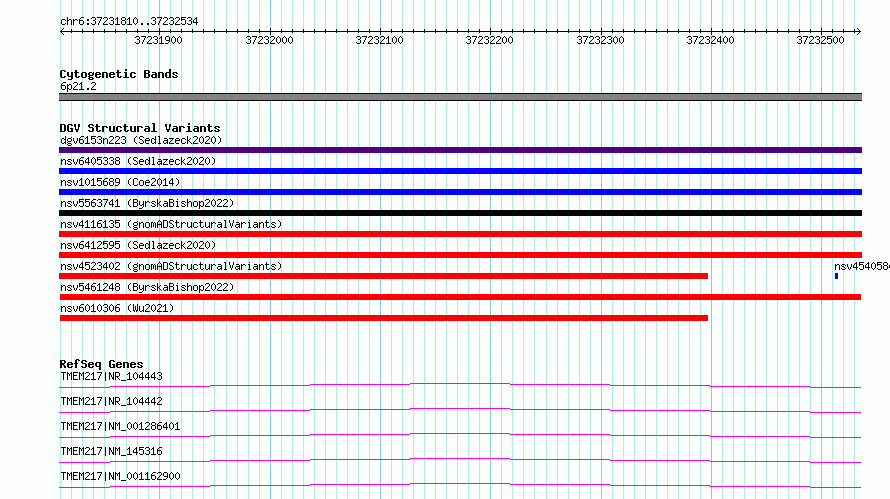The height and width of the screenshot is (499, 890).
Task: Click ruler position 37232500
Action: pyautogui.click(x=820, y=40)
